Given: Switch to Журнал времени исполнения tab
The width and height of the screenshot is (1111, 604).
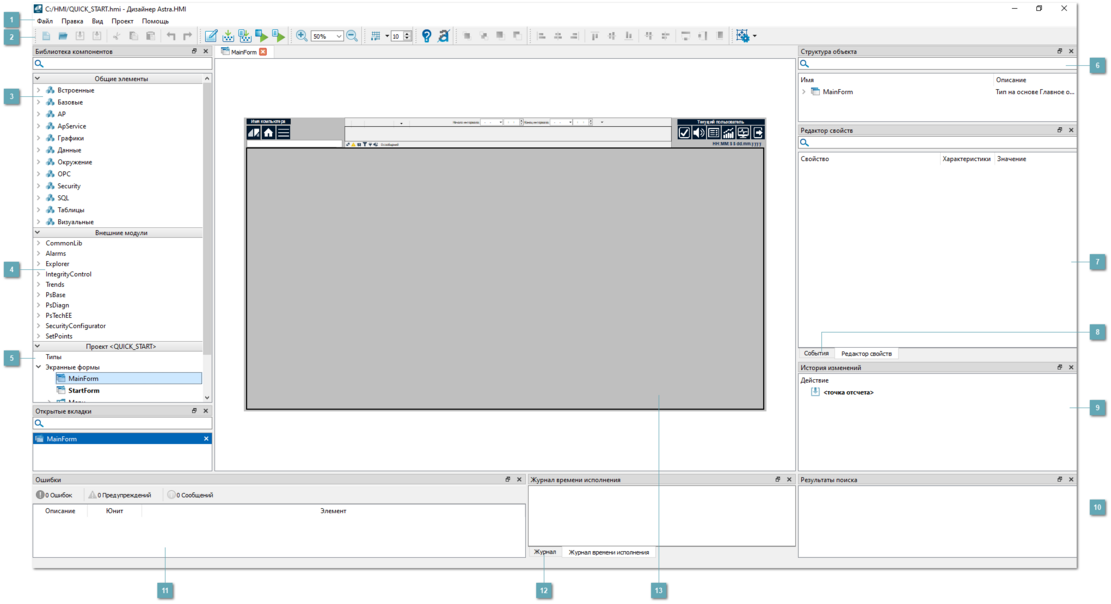Looking at the screenshot, I should click(x=608, y=552).
